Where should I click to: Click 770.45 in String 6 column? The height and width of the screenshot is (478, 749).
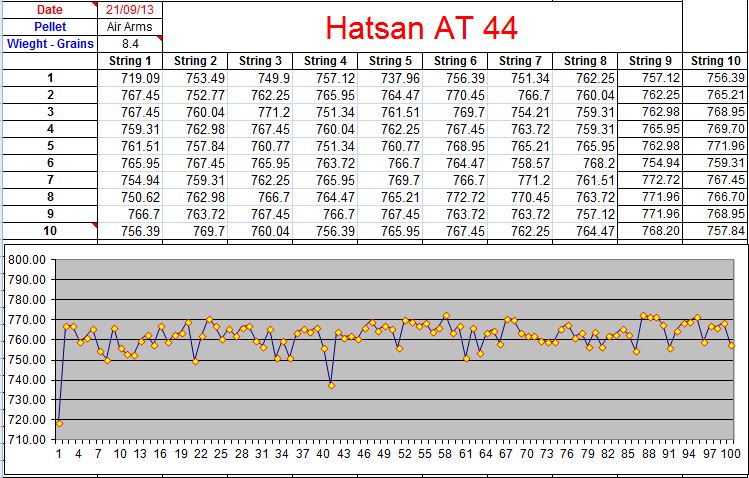click(x=455, y=95)
